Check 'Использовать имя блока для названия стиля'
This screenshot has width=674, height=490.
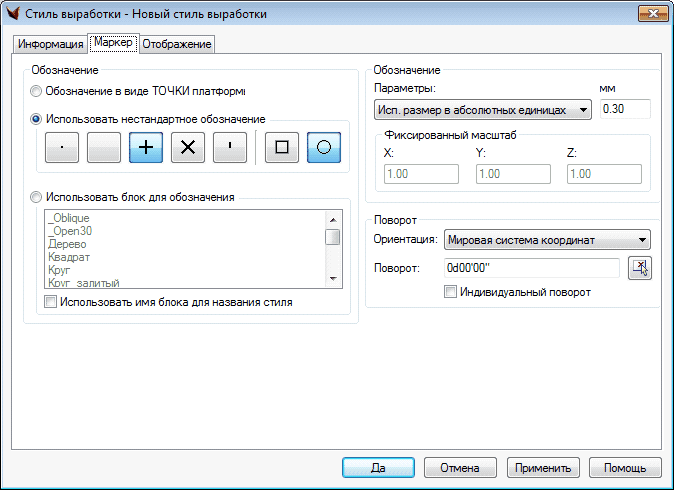[x=51, y=300]
